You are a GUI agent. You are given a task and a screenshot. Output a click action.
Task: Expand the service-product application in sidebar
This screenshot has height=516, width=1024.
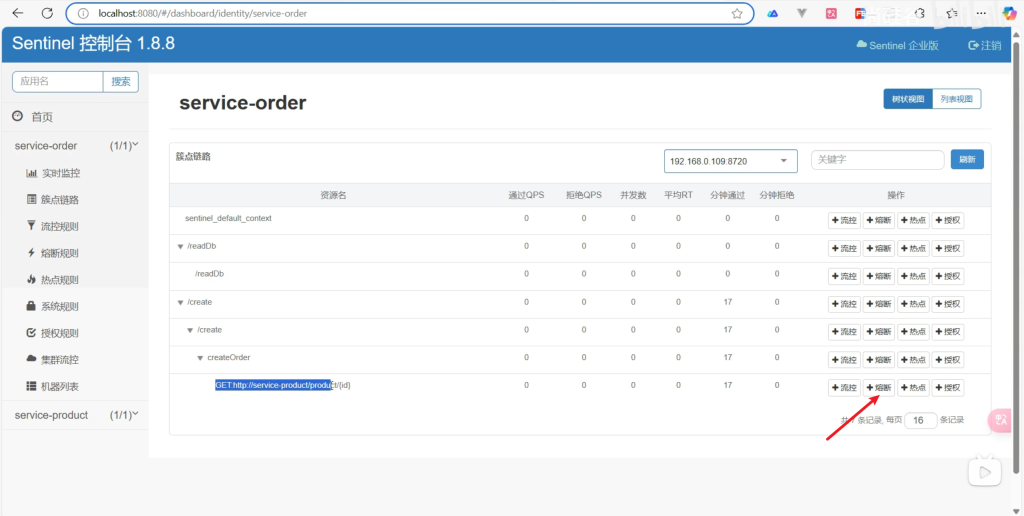click(74, 415)
